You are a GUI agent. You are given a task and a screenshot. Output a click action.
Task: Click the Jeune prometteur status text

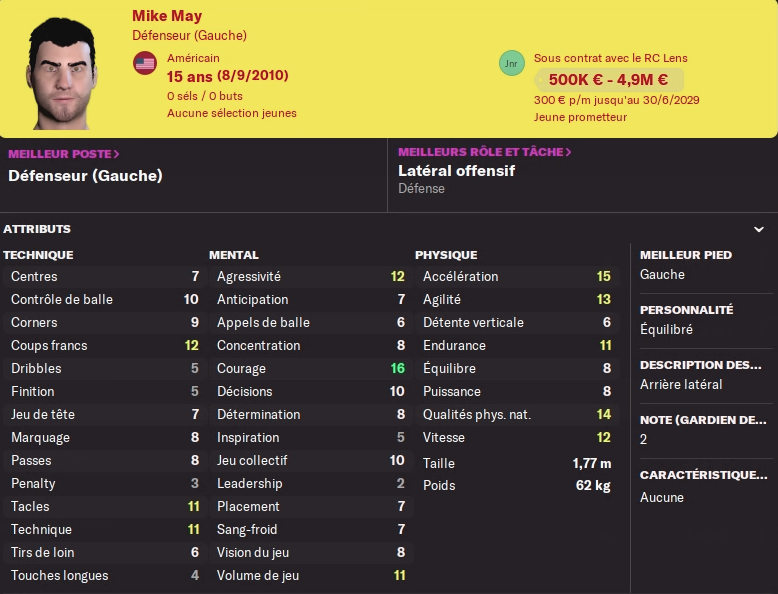click(580, 117)
